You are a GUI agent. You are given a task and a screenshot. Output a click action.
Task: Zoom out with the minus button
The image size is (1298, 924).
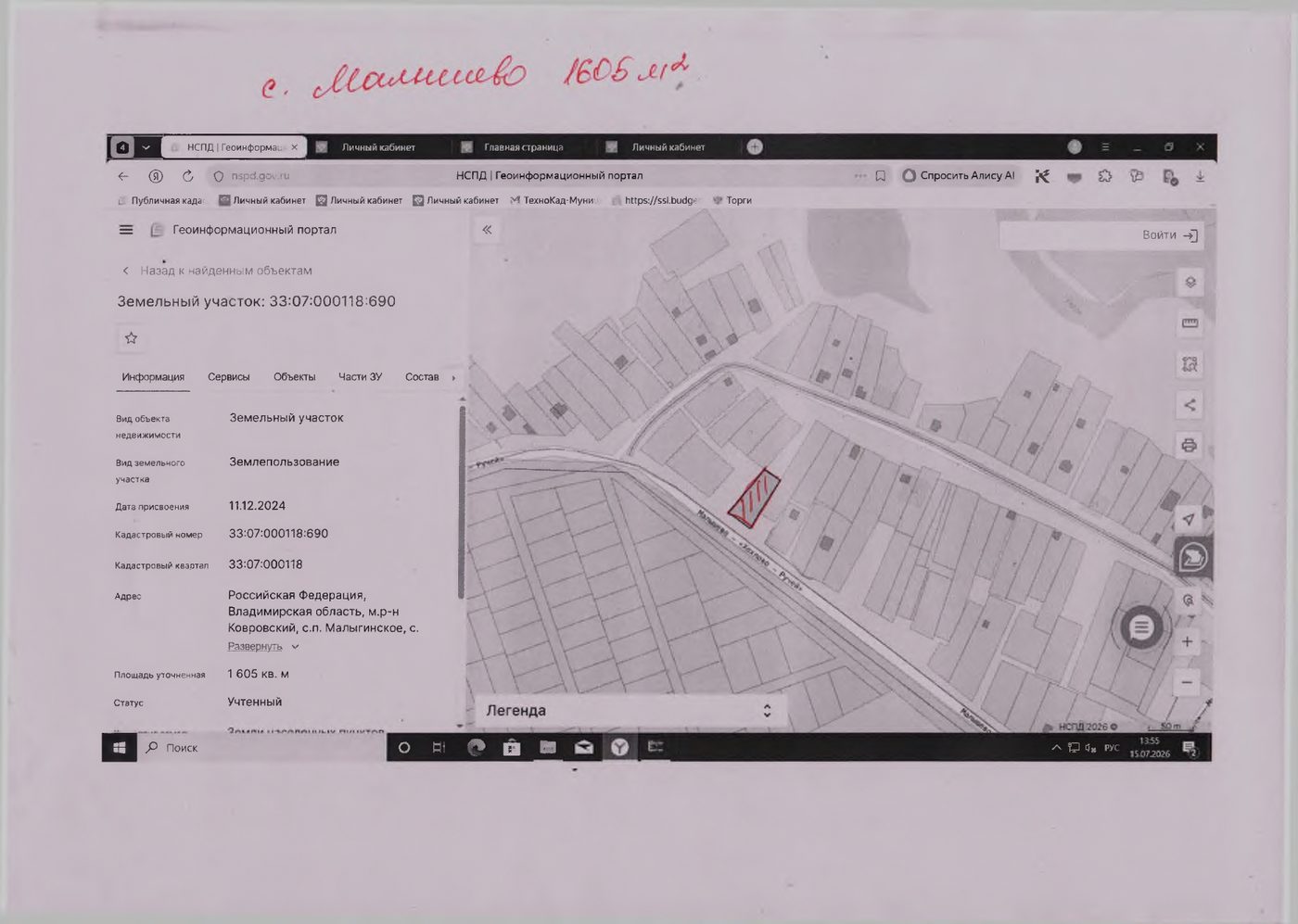point(1188,683)
